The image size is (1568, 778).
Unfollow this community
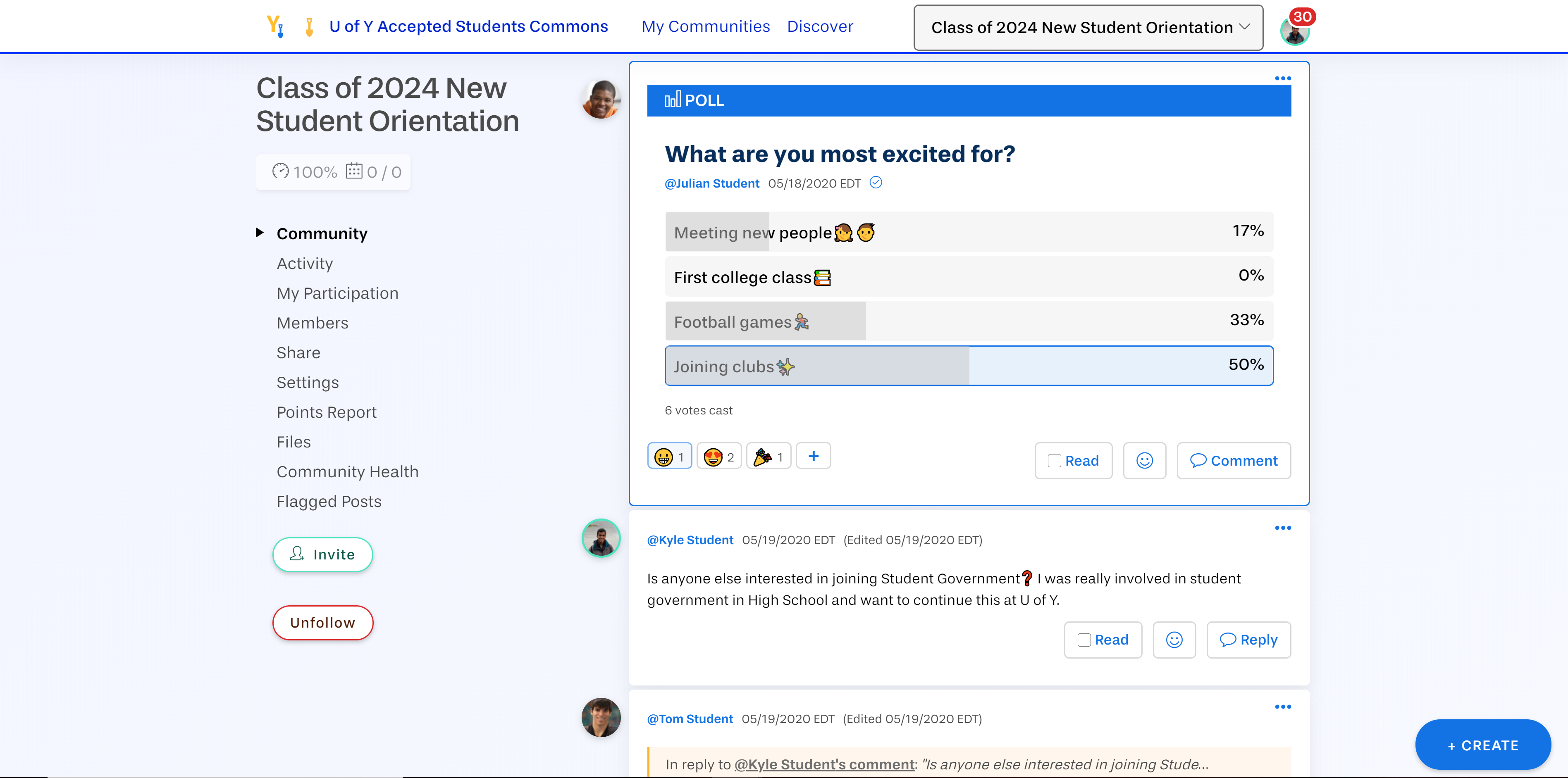coord(322,623)
